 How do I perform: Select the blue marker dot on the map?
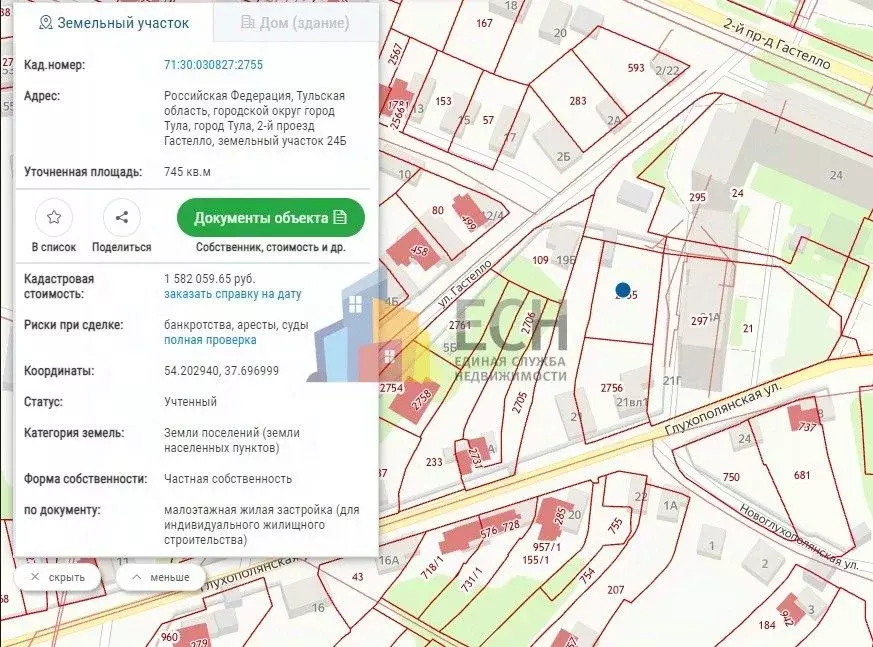(622, 290)
